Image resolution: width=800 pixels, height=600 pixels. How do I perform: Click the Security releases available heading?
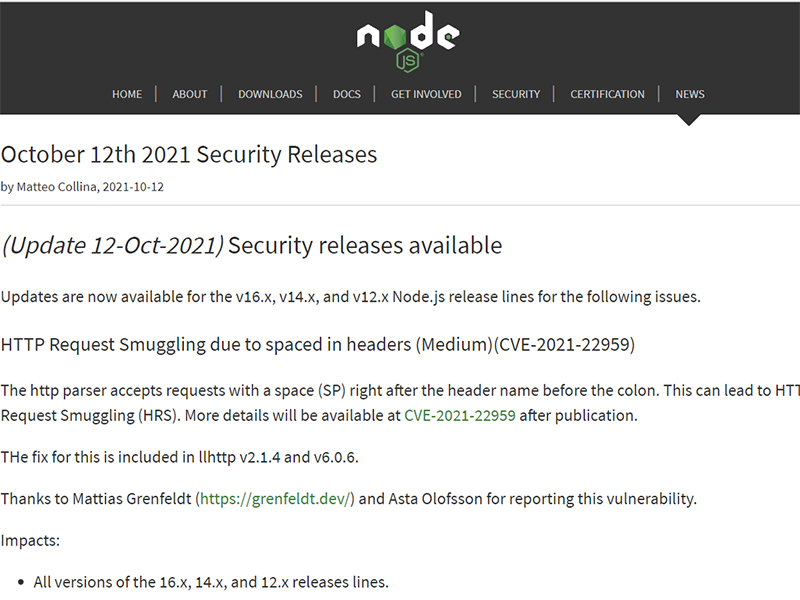[365, 246]
